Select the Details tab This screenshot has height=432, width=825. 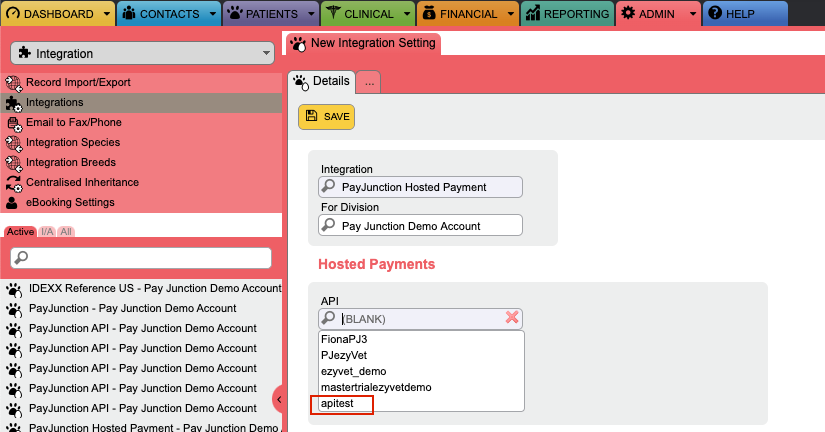(x=321, y=82)
